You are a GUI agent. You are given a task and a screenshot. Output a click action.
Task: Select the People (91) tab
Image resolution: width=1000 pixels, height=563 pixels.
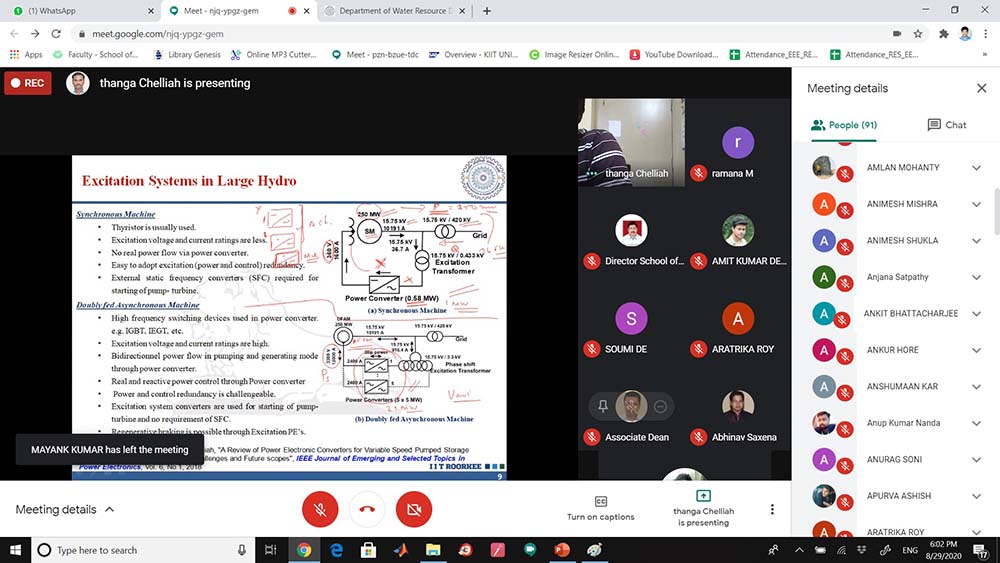[x=844, y=125]
